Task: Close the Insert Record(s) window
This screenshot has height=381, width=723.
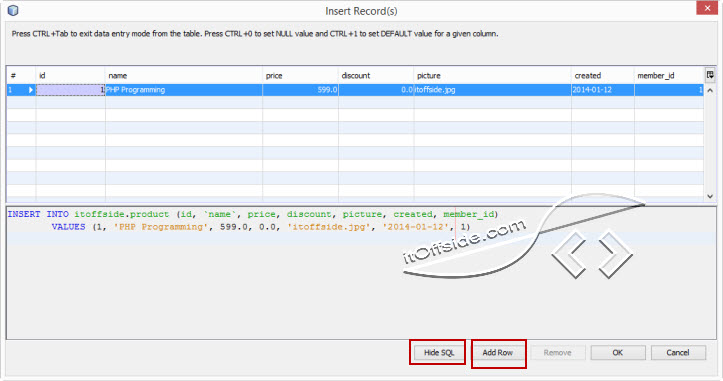Action: tap(707, 8)
